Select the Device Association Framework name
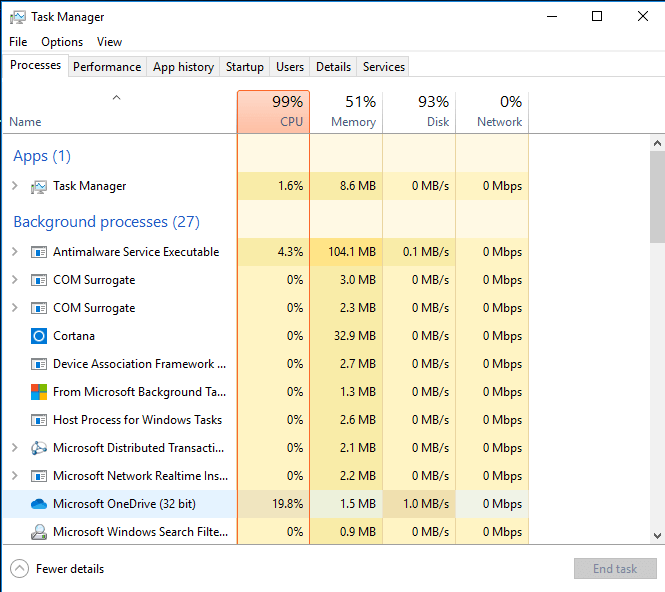This screenshot has width=665, height=592. point(140,364)
